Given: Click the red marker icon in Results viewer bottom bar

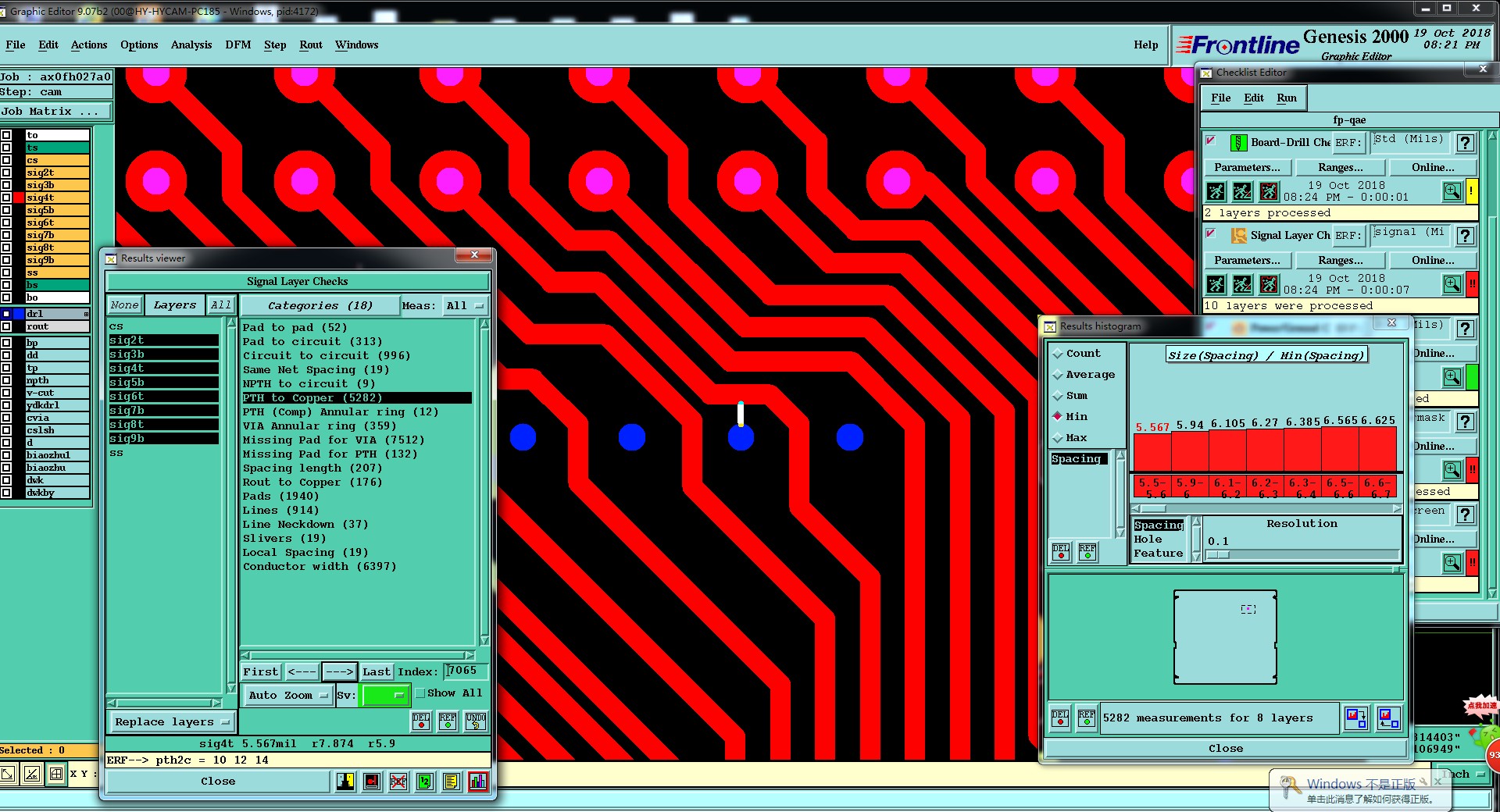Looking at the screenshot, I should point(372,782).
